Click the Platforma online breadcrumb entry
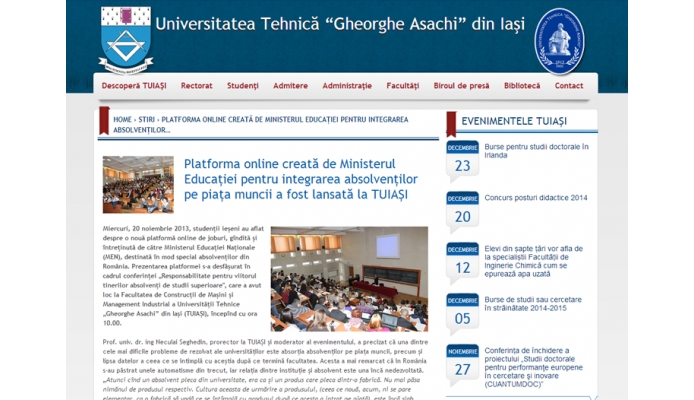 coord(261,125)
